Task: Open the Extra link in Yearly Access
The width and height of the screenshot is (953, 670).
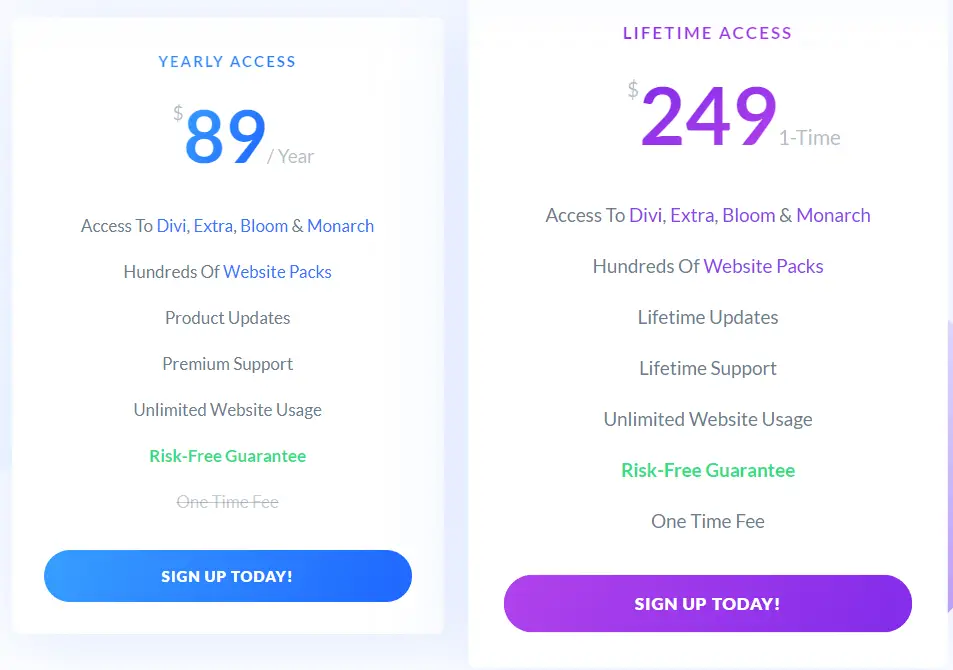Action: [213, 226]
